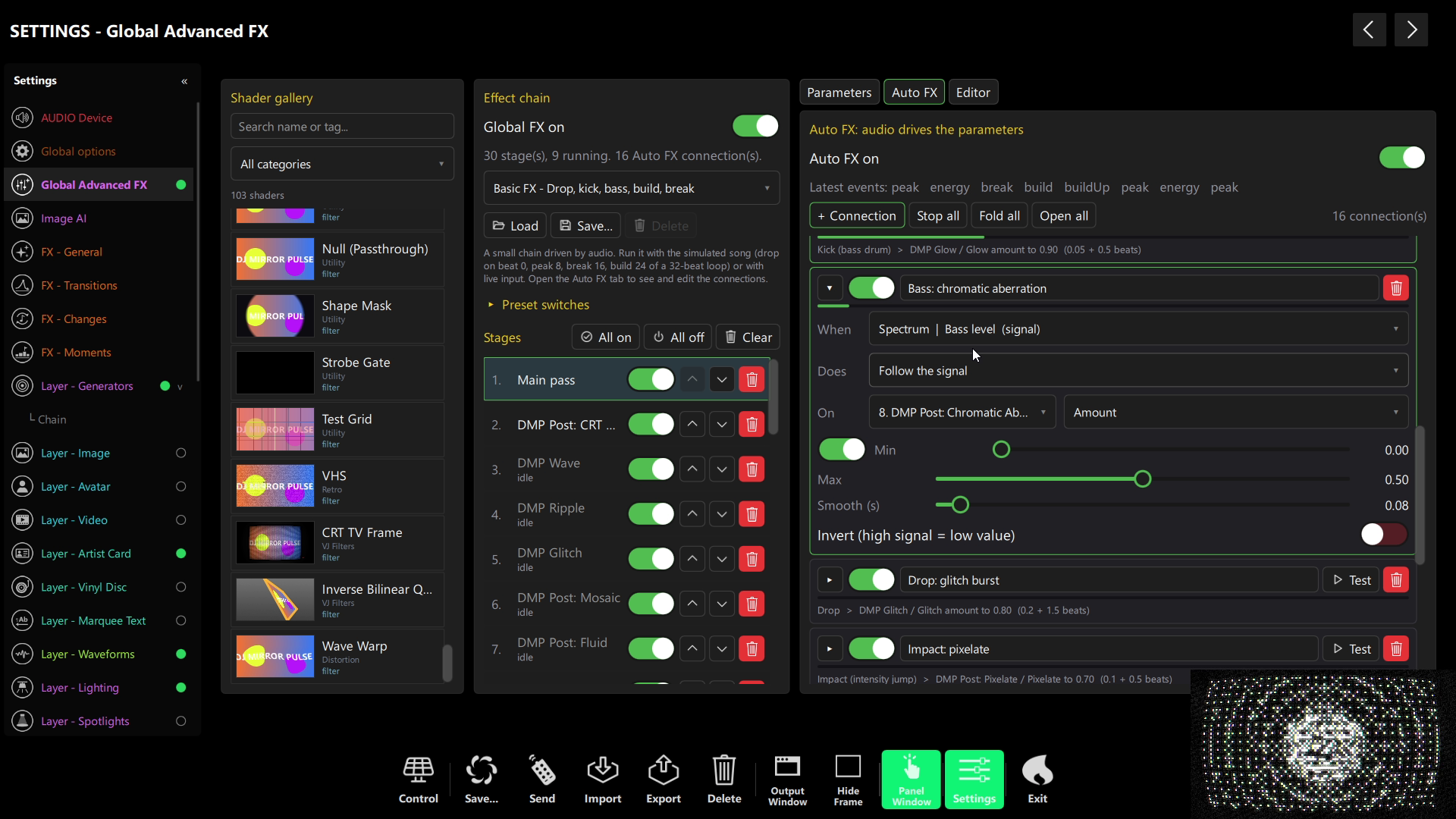Toggle Global FX on switch
This screenshot has width=1456, height=819.
click(x=755, y=126)
